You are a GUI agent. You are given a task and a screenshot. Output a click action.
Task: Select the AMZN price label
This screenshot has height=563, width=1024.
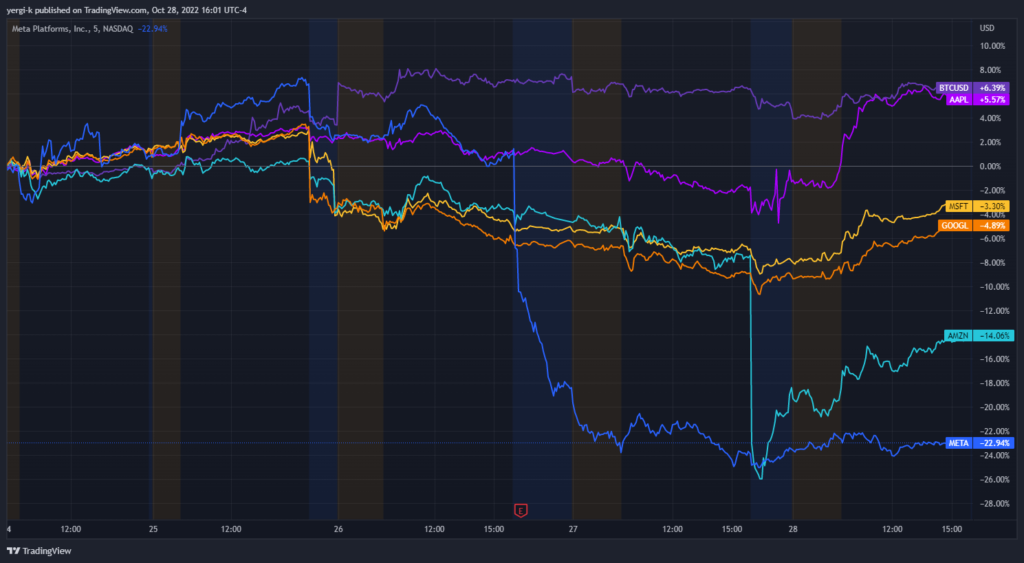click(x=959, y=336)
